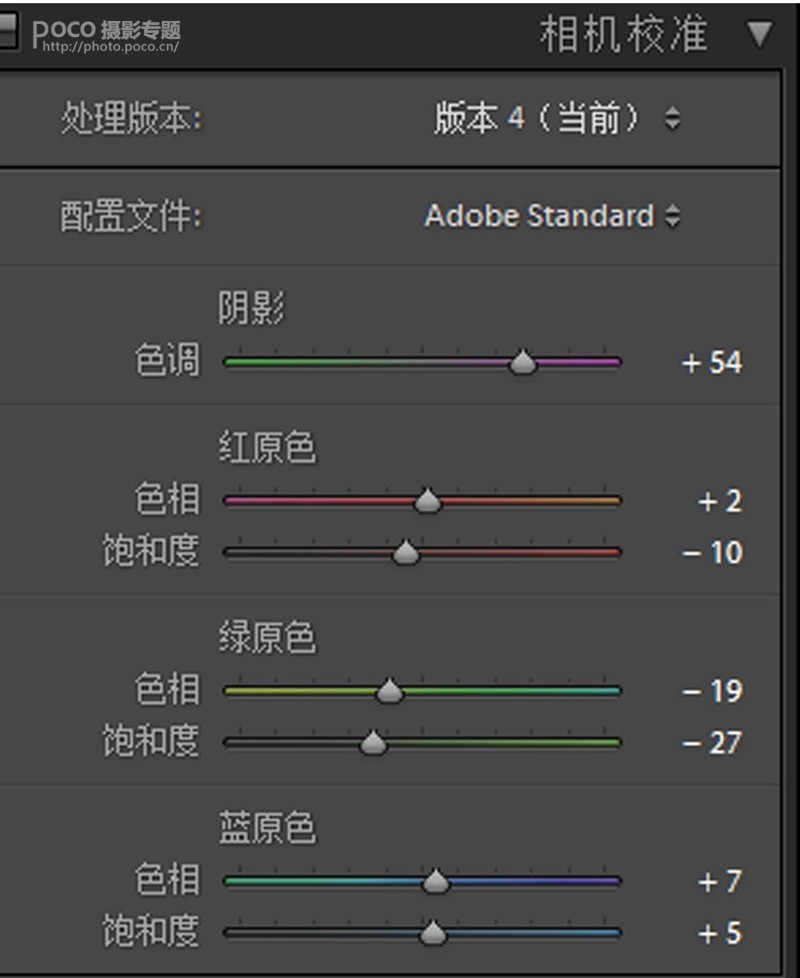Toggle the panel switch at top-left

[x=8, y=31]
